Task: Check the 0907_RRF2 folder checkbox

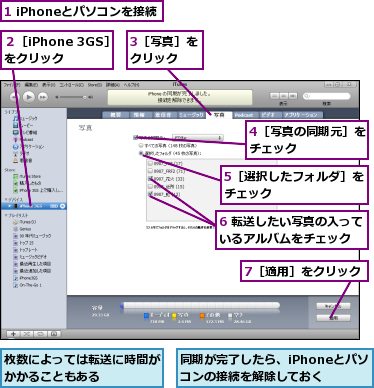Action: 150,171
